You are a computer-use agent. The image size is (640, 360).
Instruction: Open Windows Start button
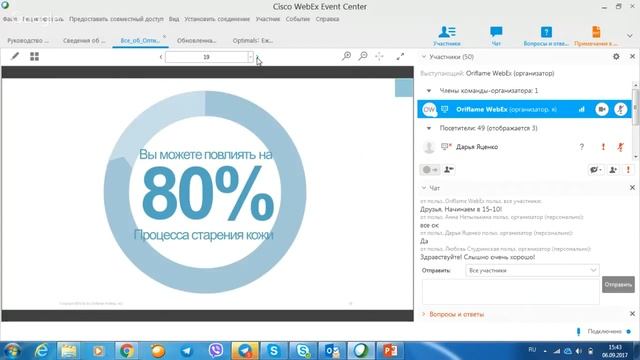(x=12, y=351)
